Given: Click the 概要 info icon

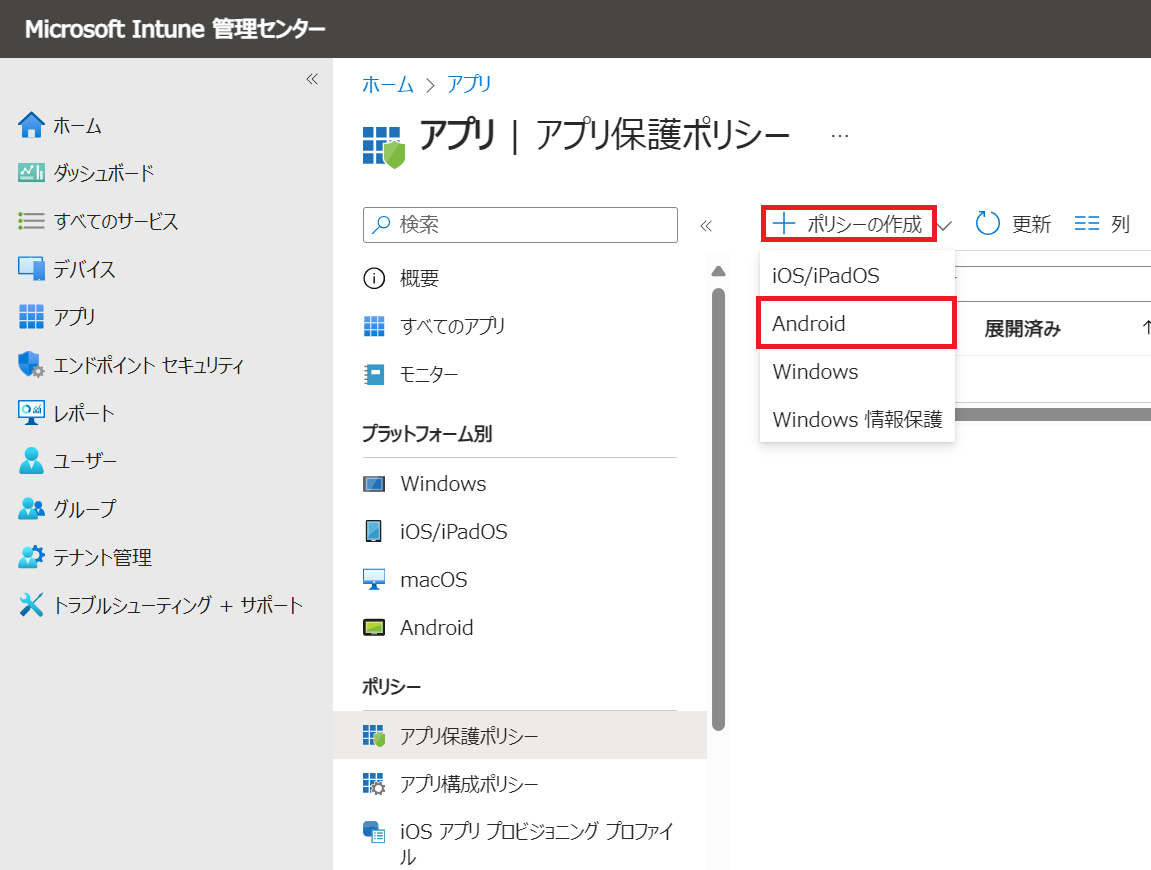Looking at the screenshot, I should [374, 278].
